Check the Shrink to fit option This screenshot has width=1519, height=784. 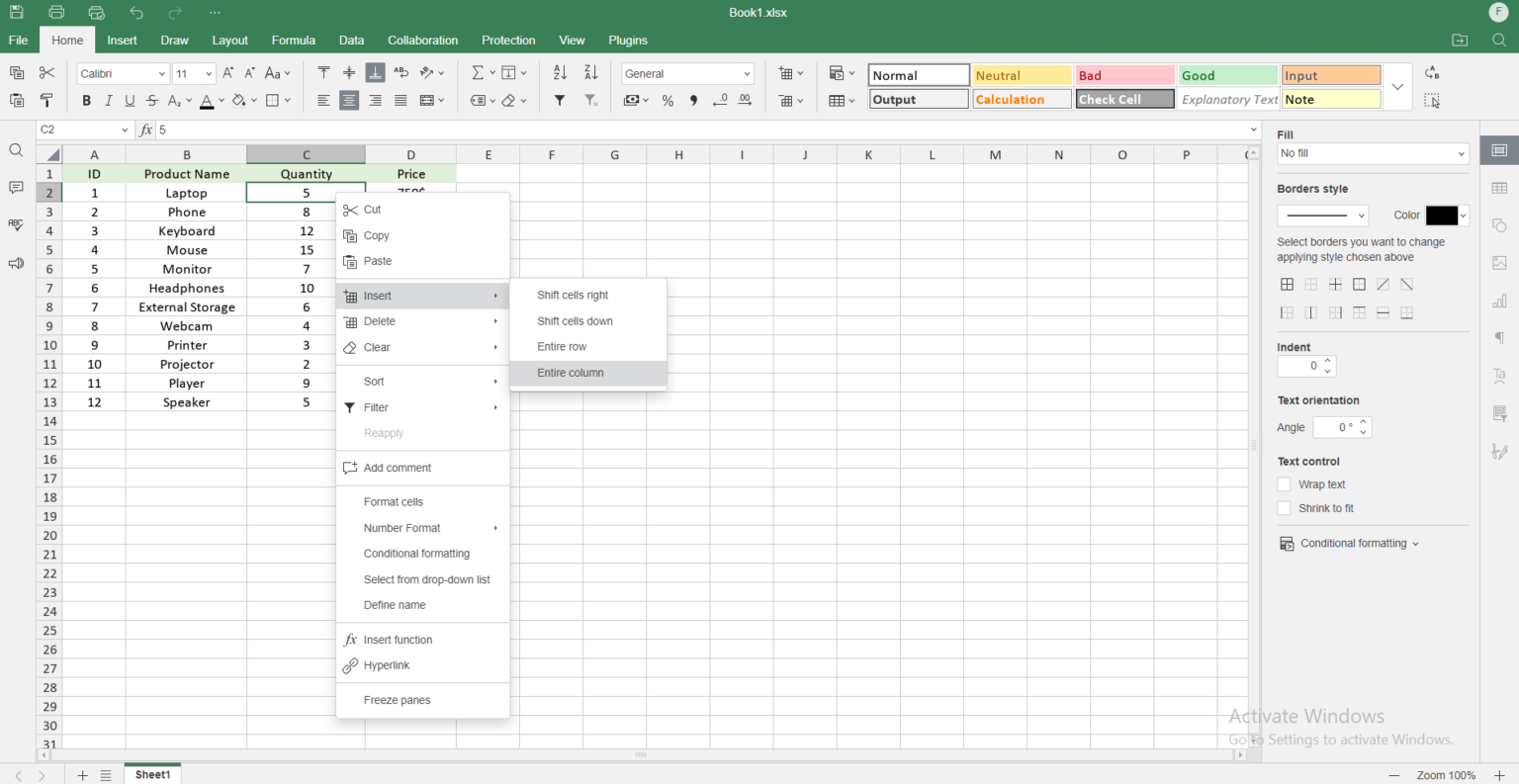click(1284, 507)
